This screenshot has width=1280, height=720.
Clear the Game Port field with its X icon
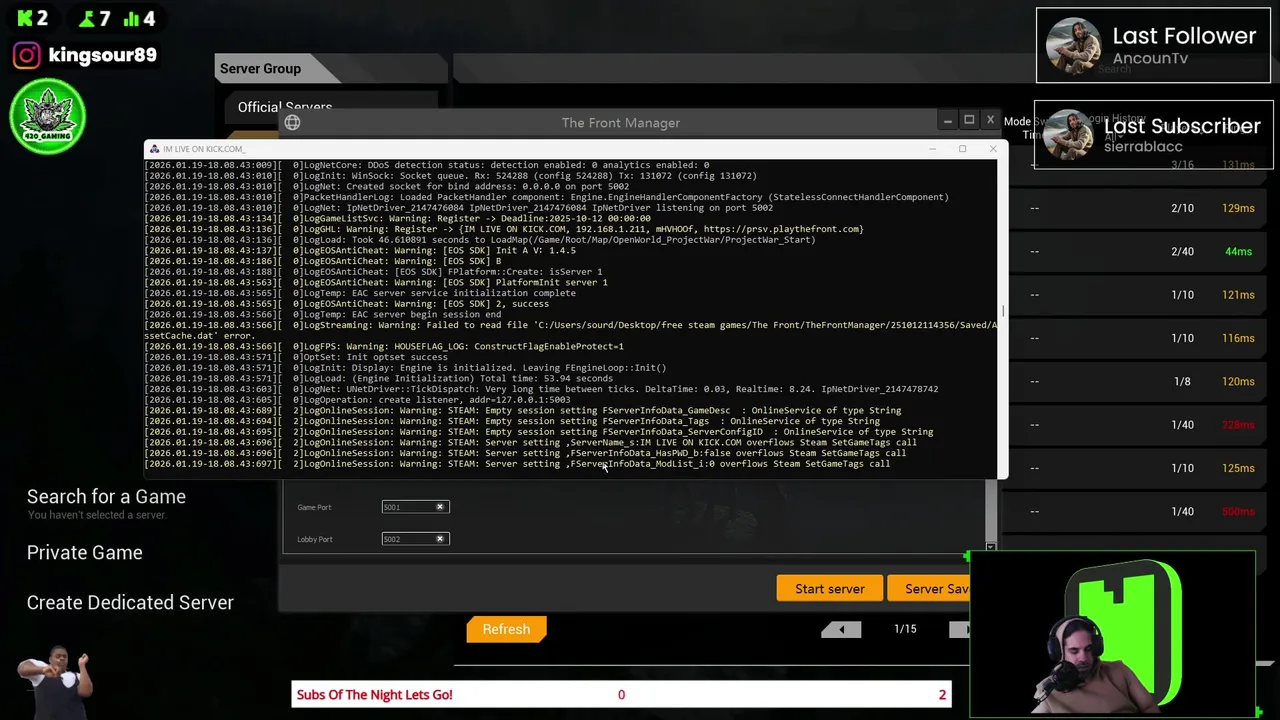pyautogui.click(x=439, y=507)
